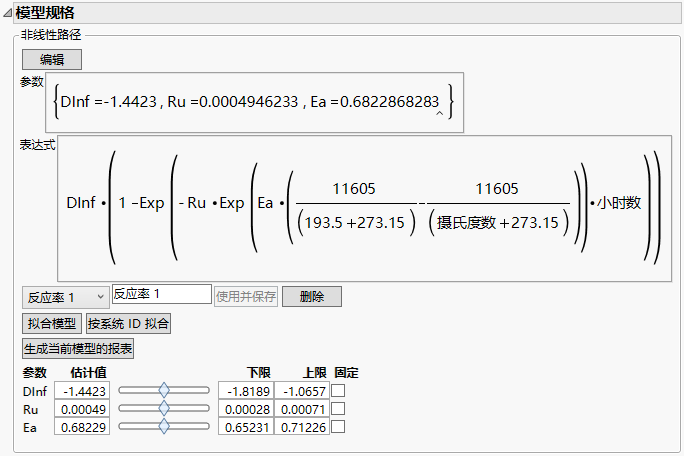Viewport: 684px width, 456px height.
Task: Click the DInf term at start of expression
Action: (x=81, y=203)
